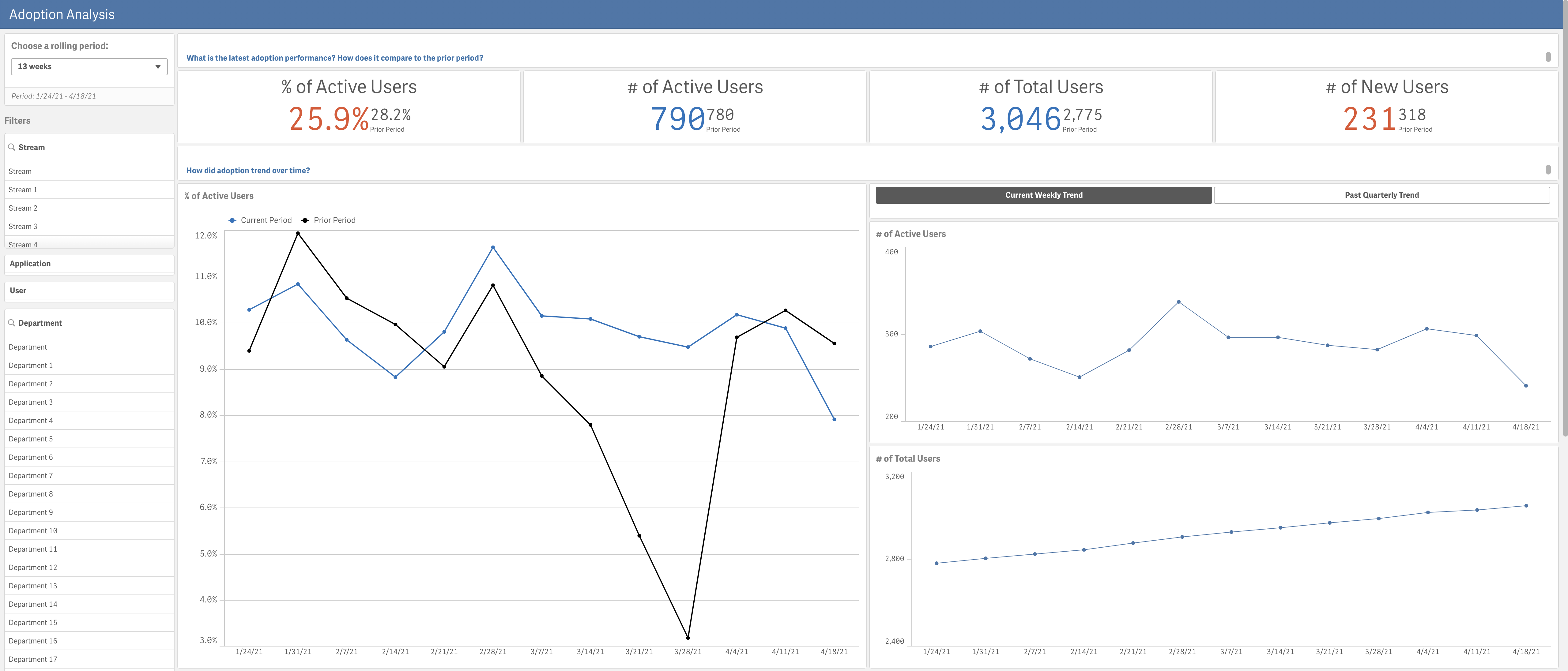Select Stream 3 in the Stream filter
Image resolution: width=1568 pixels, height=671 pixels.
pyautogui.click(x=89, y=226)
